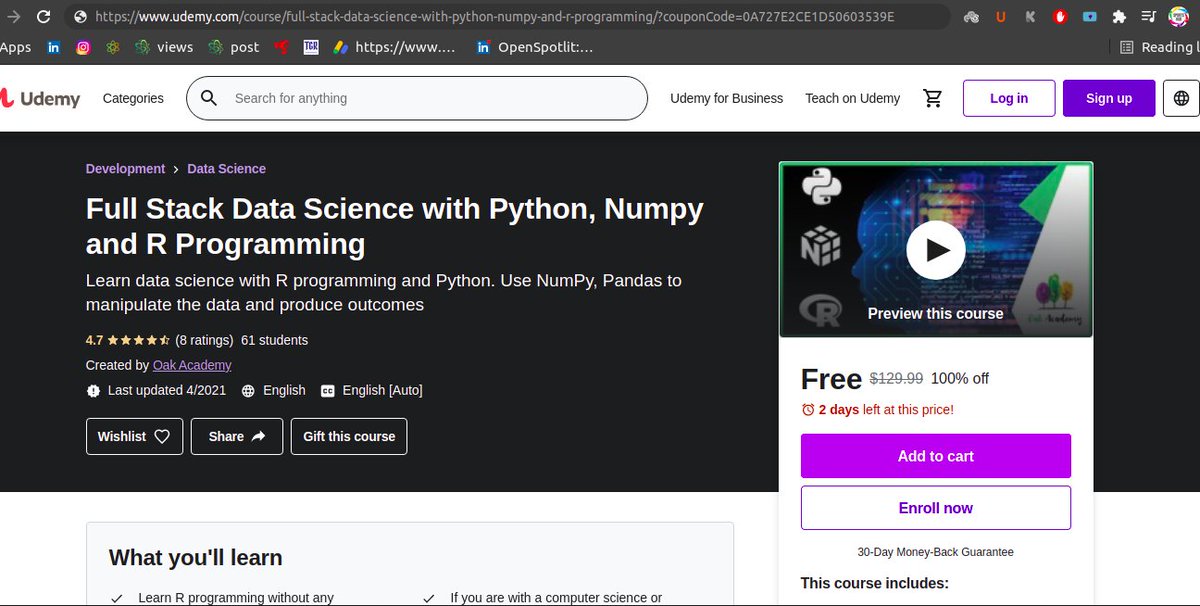Click the 'English [Auto]' captions label
1200x606 pixels.
tap(382, 390)
